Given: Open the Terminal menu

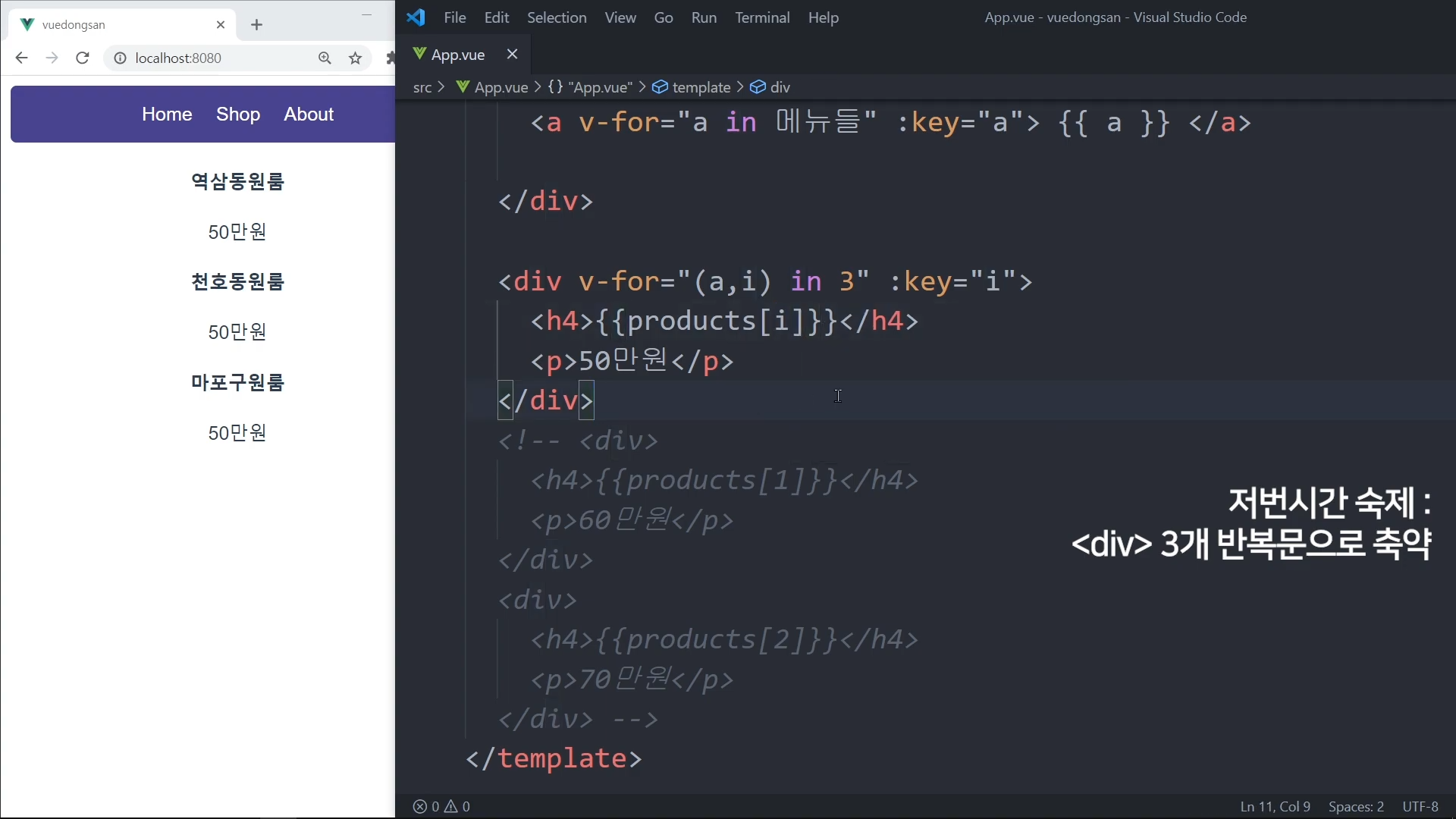Looking at the screenshot, I should (x=761, y=17).
